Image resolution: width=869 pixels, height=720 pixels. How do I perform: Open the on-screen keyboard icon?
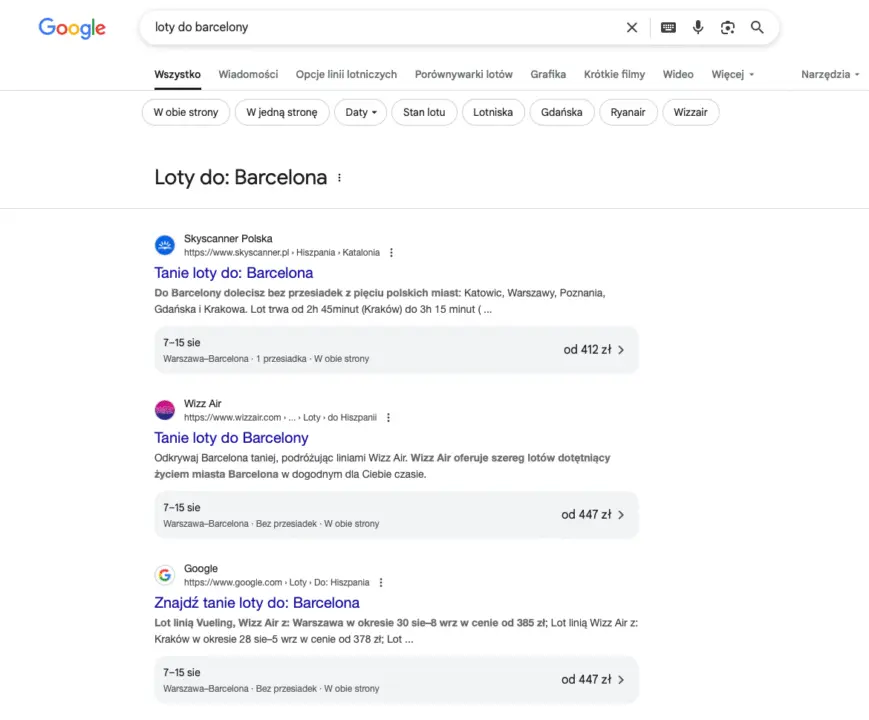[668, 27]
